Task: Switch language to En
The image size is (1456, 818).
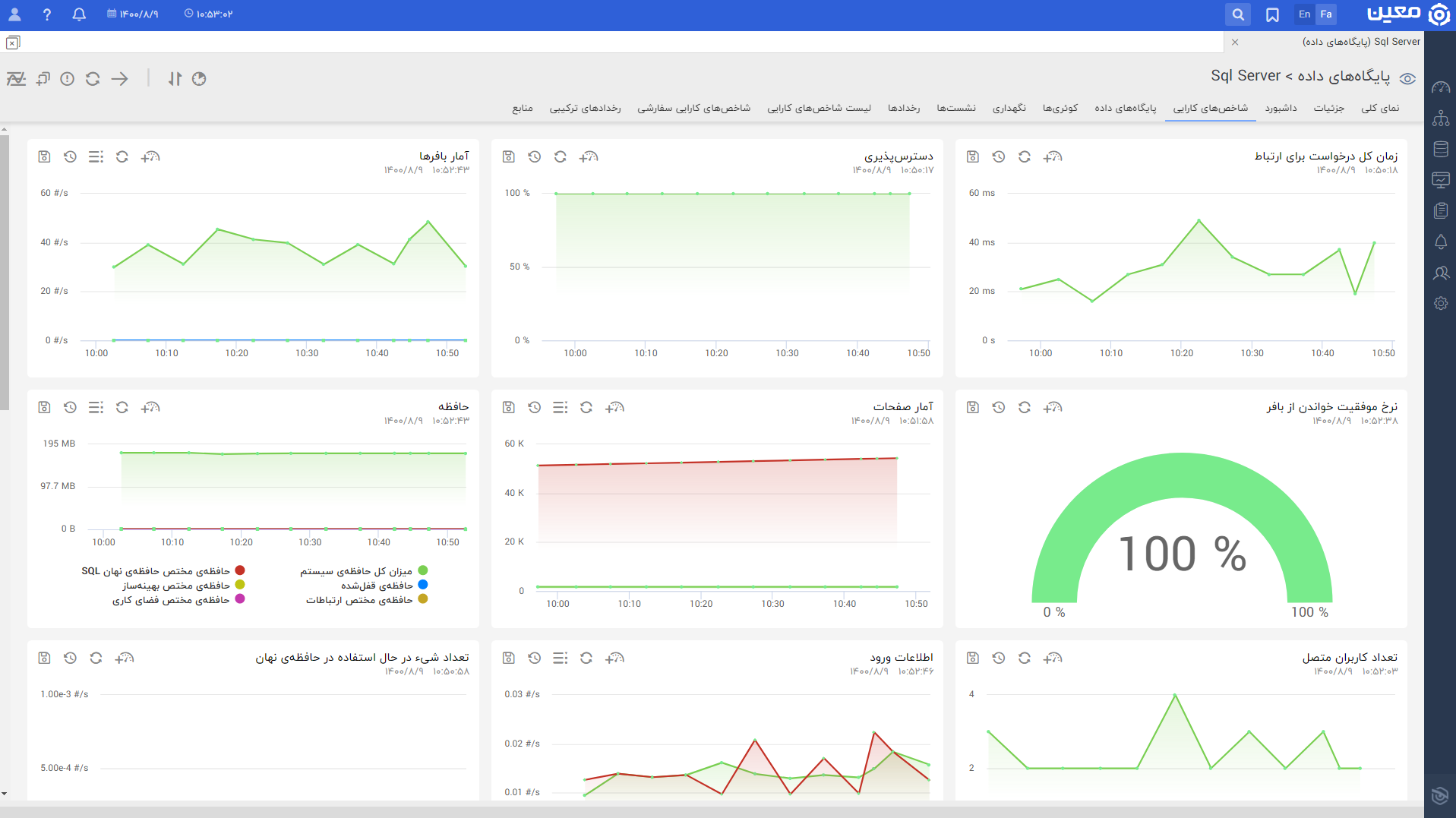Action: [x=1304, y=14]
